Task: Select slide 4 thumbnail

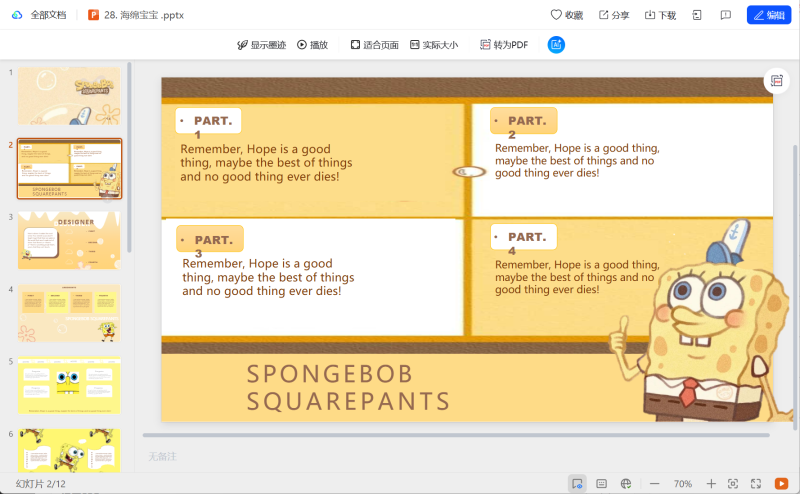Action: (x=69, y=313)
